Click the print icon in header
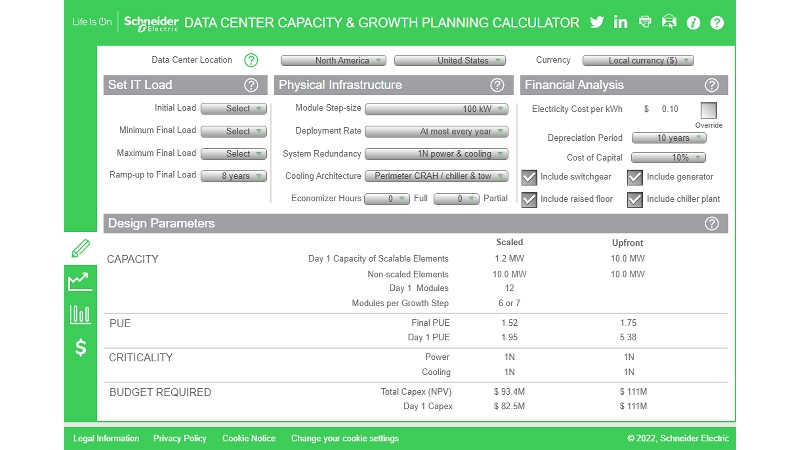 point(645,22)
